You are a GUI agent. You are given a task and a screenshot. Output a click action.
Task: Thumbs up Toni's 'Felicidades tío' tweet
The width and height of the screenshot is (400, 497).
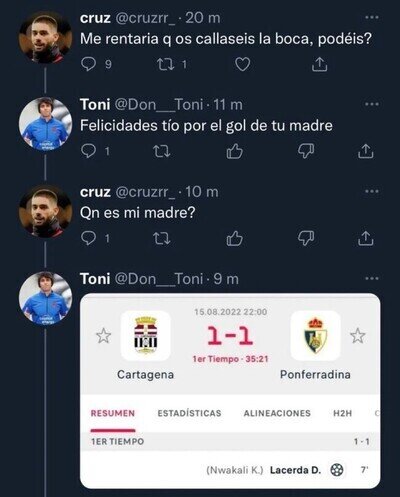point(234,152)
